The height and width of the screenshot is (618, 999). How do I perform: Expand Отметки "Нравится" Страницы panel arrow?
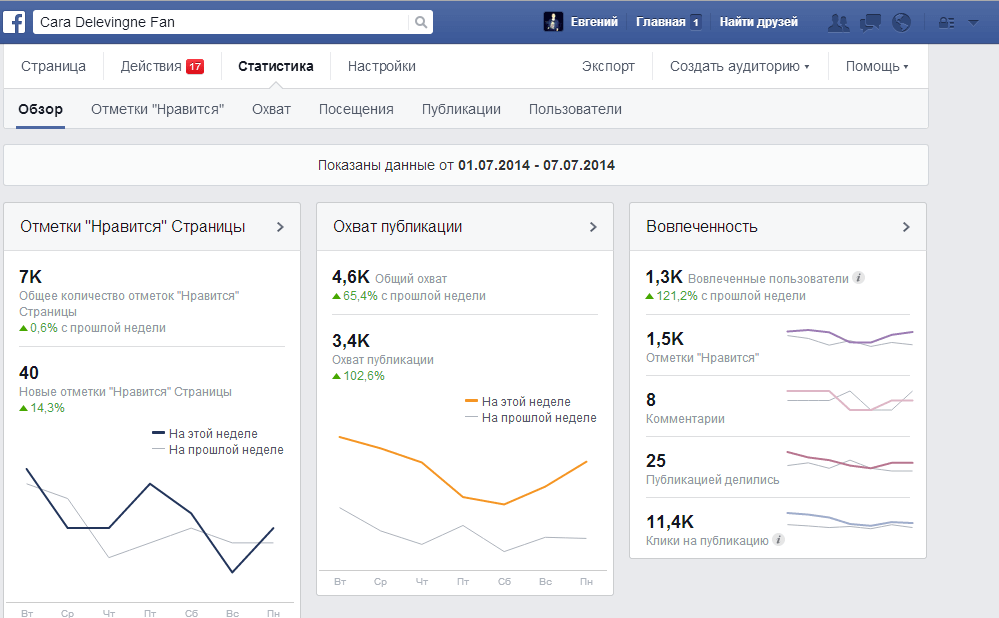coord(281,227)
